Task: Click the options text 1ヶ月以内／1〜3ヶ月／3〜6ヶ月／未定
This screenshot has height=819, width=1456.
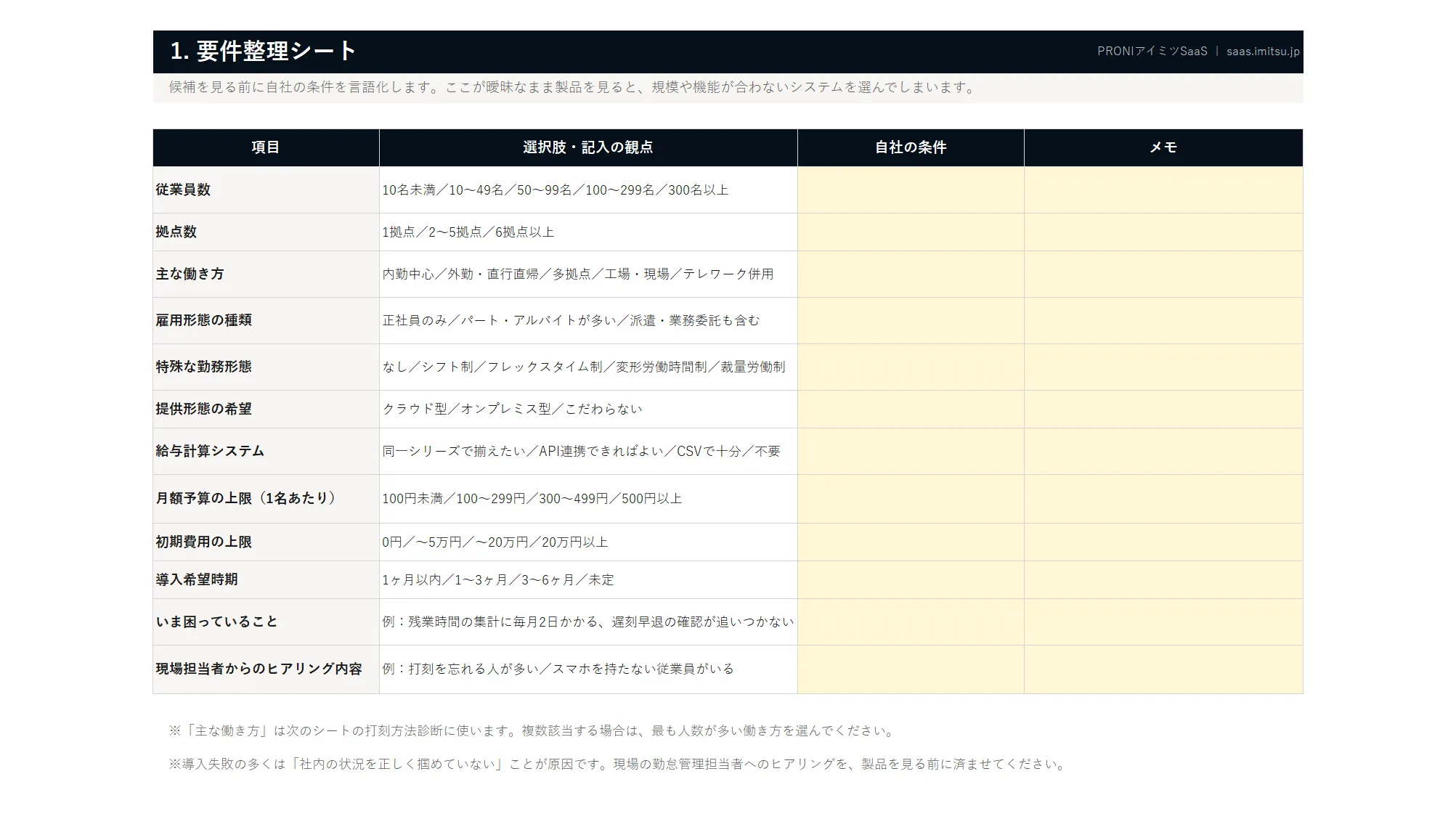Action: [498, 580]
